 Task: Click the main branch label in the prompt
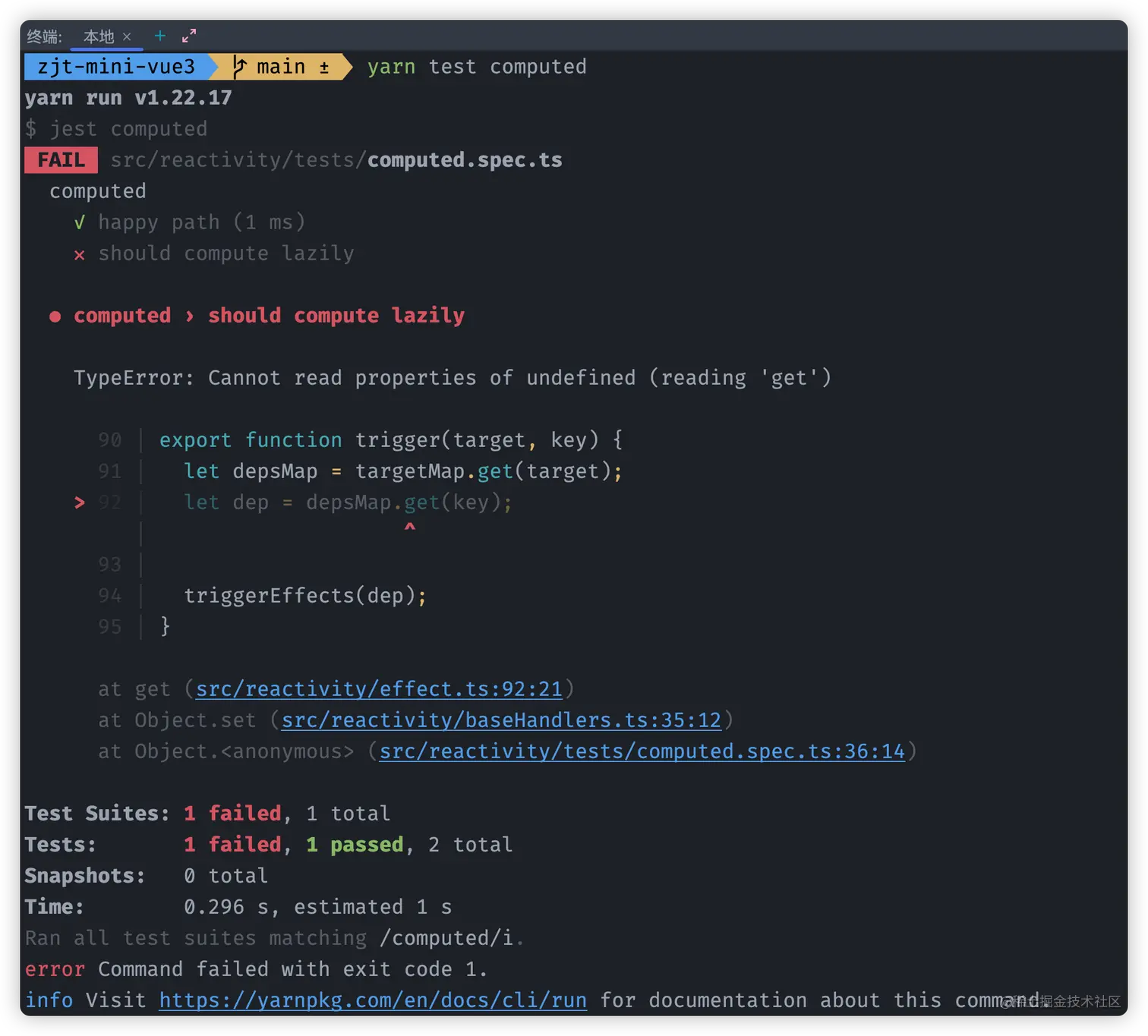(x=281, y=67)
